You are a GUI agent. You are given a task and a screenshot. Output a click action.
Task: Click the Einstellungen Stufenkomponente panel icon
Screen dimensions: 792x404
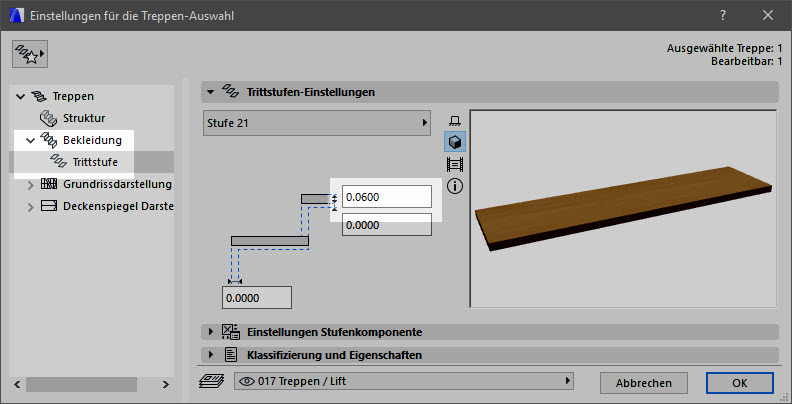pyautogui.click(x=231, y=332)
